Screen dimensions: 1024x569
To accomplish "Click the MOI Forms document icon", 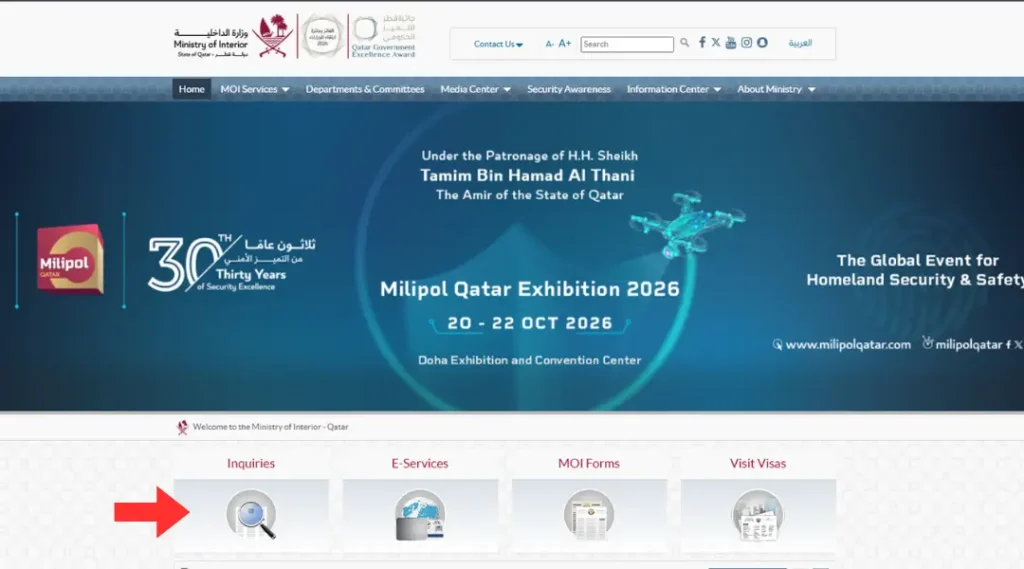I will coord(589,515).
